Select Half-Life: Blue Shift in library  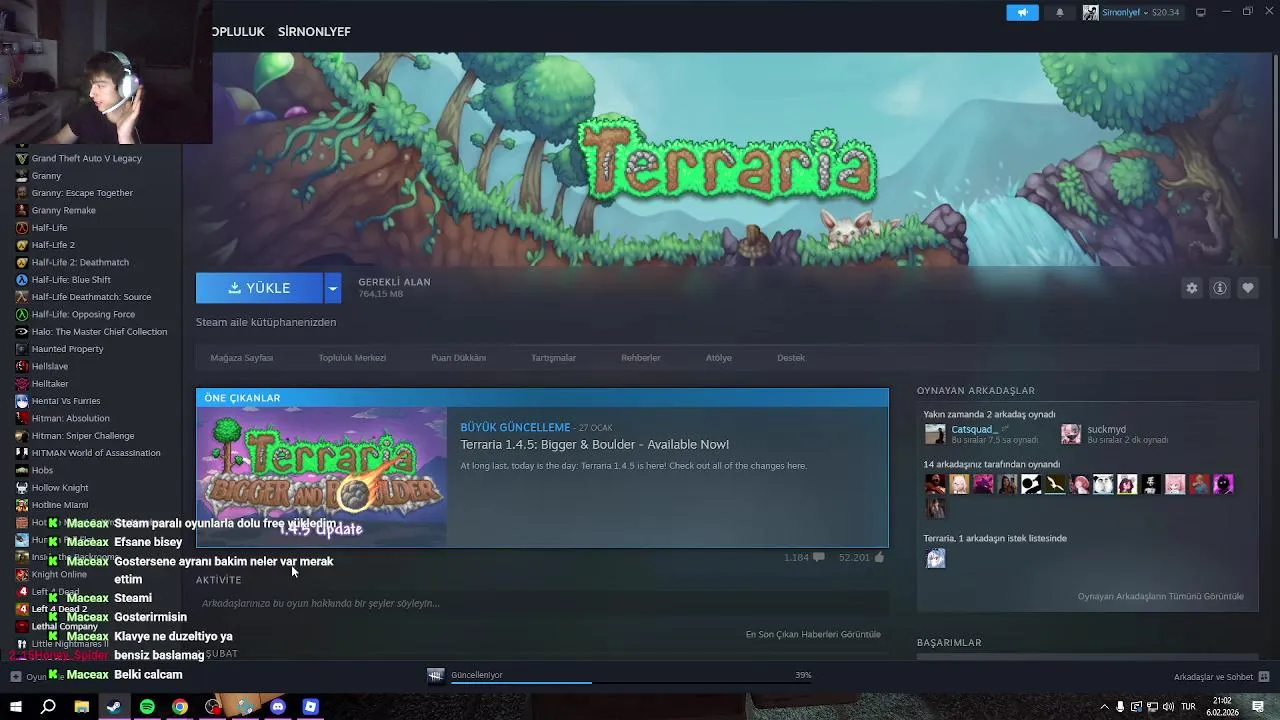click(x=71, y=280)
